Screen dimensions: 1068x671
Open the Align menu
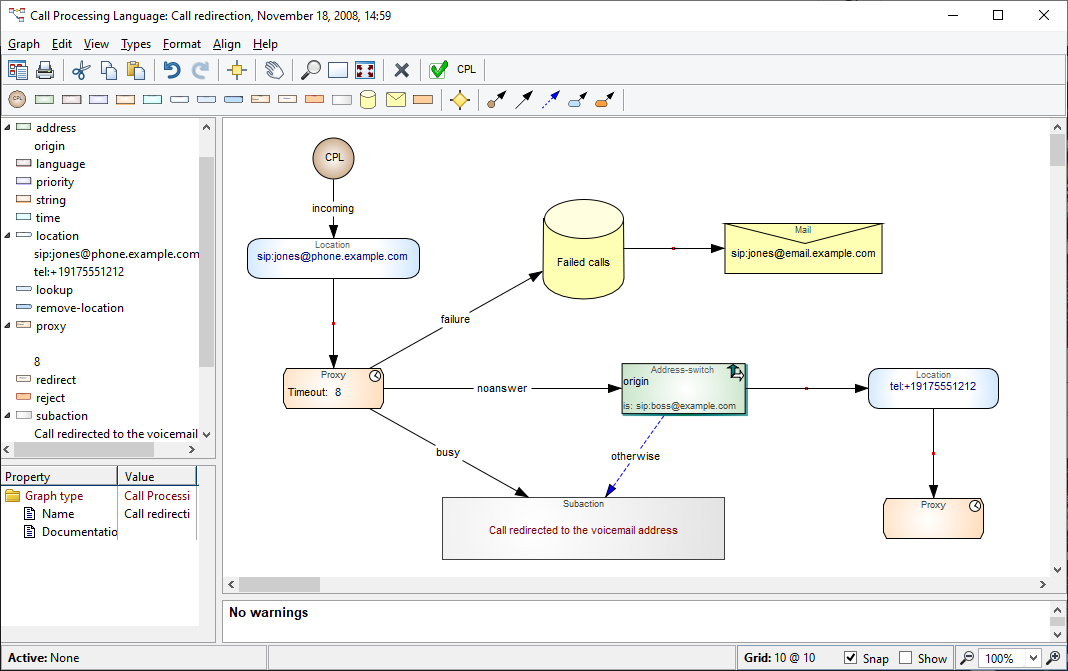click(227, 44)
